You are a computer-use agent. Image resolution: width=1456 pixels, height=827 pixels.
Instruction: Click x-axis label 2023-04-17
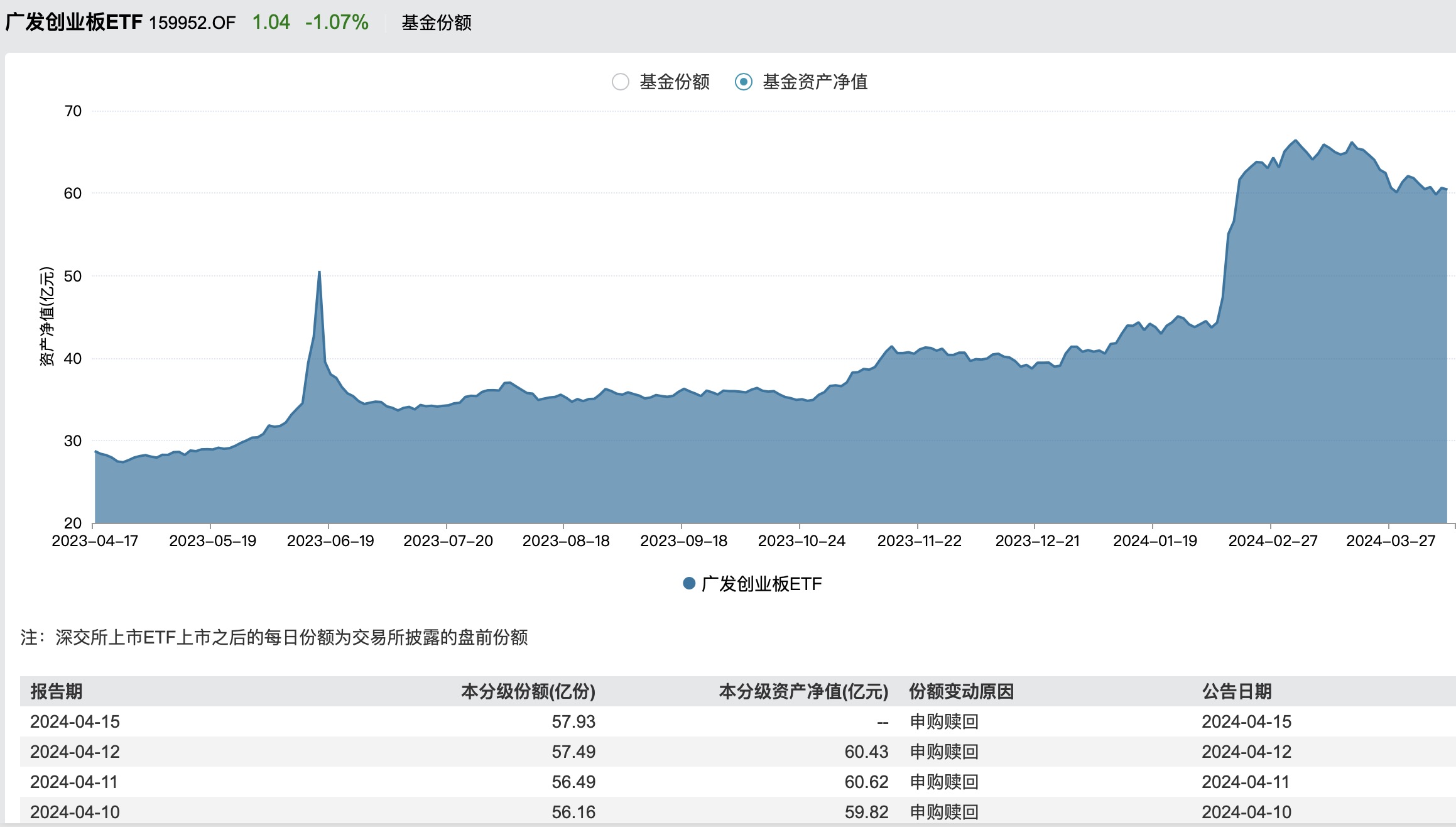click(x=95, y=541)
